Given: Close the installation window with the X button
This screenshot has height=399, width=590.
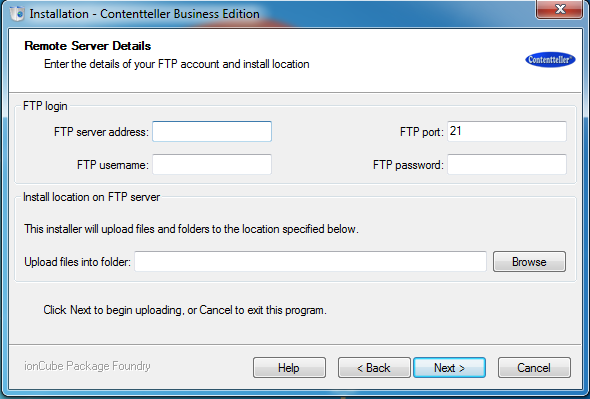Looking at the screenshot, I should 560,9.
